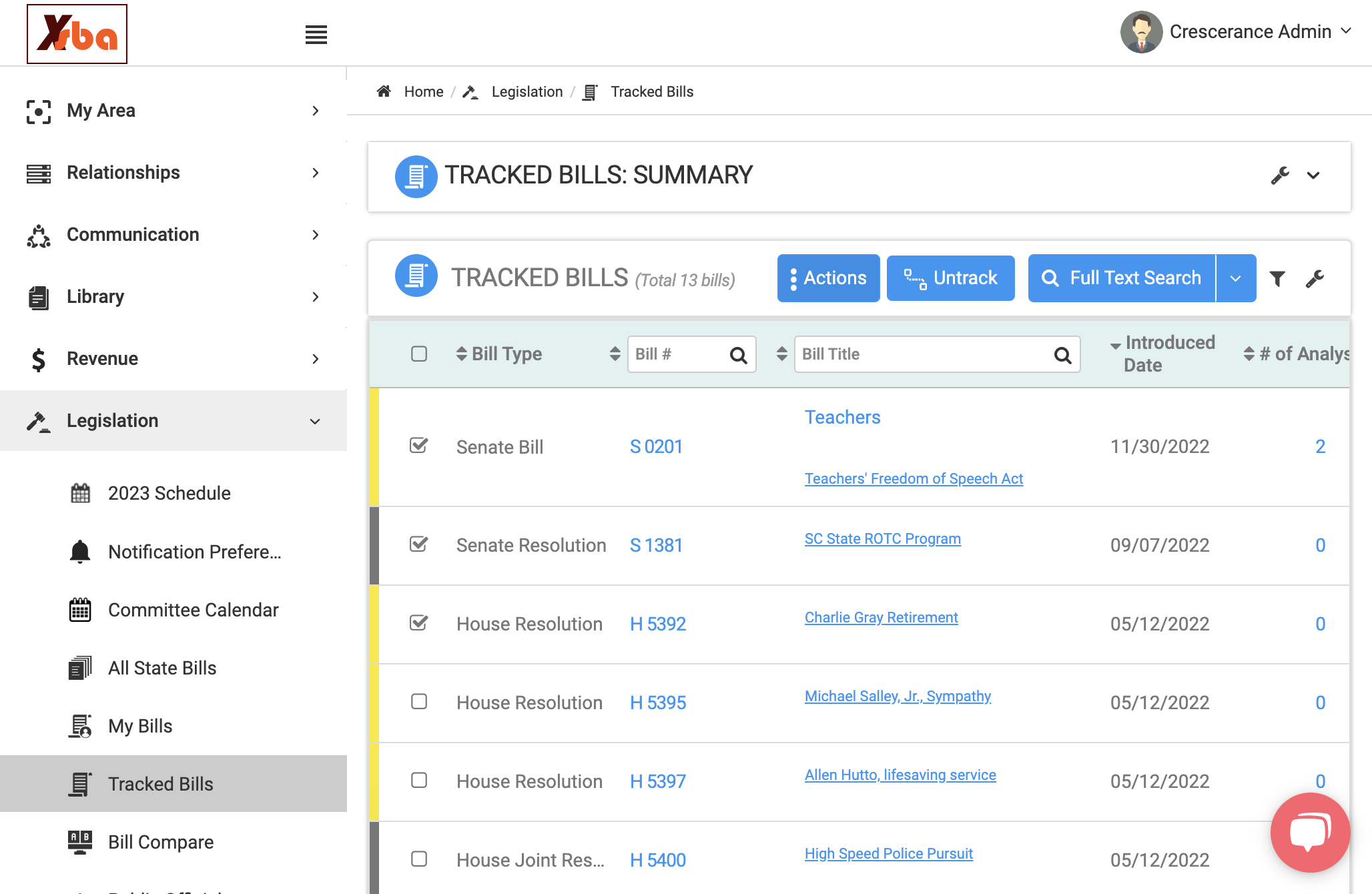Click the Tracked Bills list panel icon
Screen dimensions: 1372x894
[x=416, y=276]
